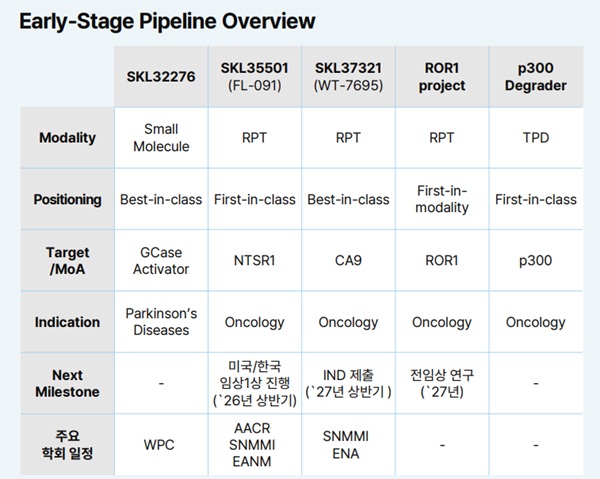Image resolution: width=600 pixels, height=479 pixels.
Task: Click the Early-Stage Pipeline Overview title
Action: pyautogui.click(x=167, y=21)
